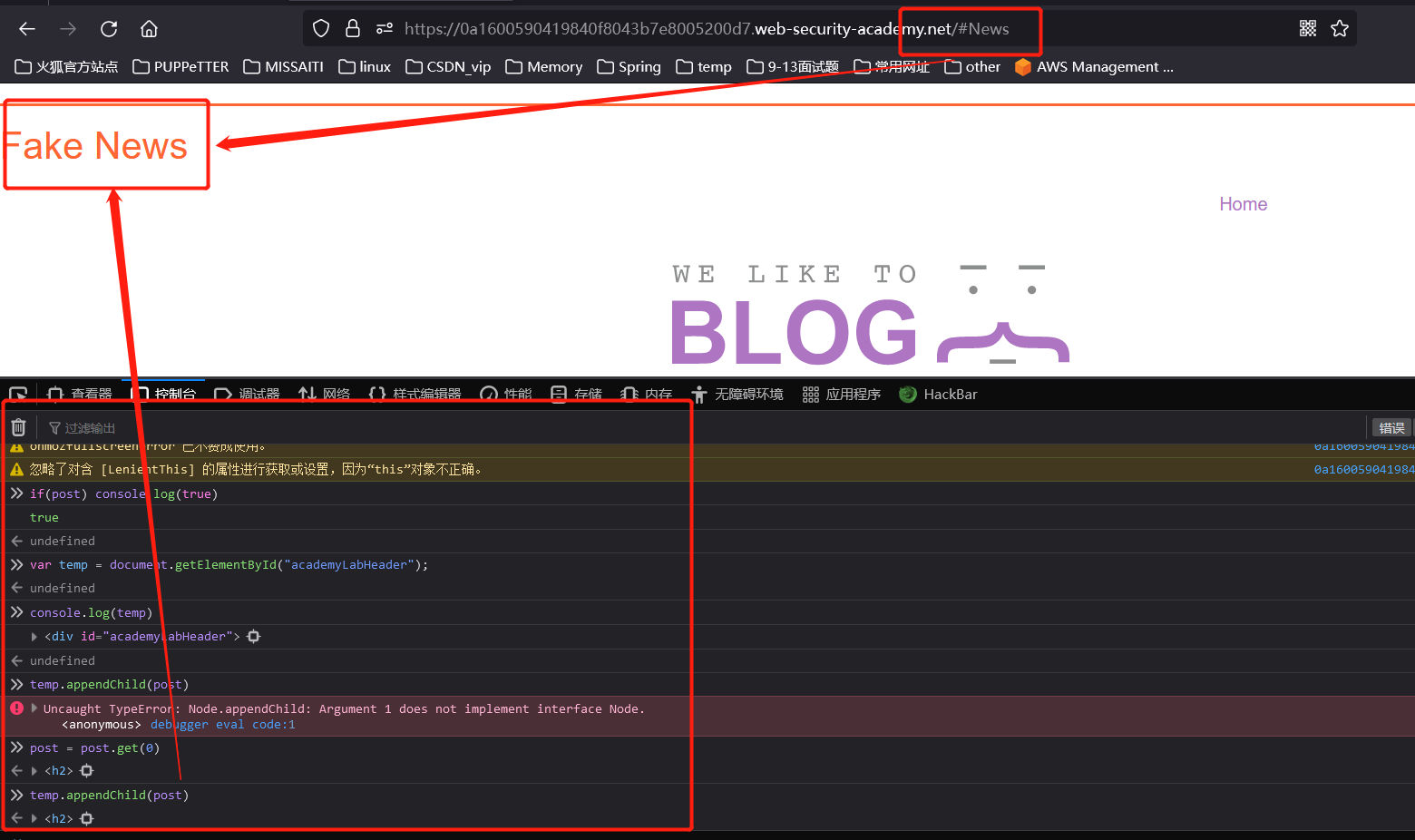Toggle the 错误 errors filter button
The width and height of the screenshot is (1415, 840).
click(x=1391, y=428)
